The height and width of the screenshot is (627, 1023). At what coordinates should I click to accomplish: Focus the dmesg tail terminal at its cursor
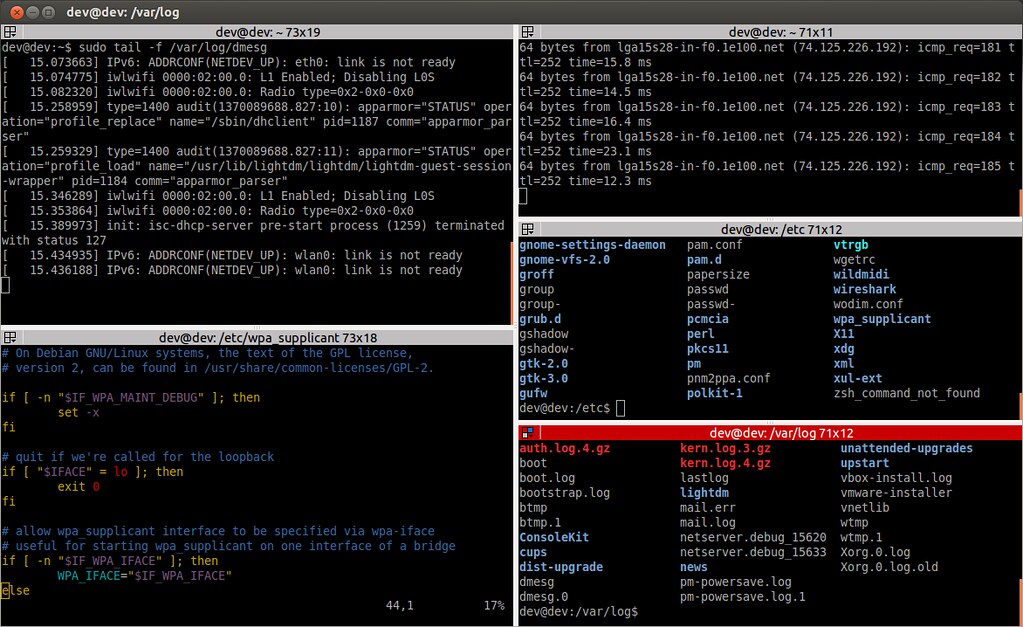[x=6, y=285]
